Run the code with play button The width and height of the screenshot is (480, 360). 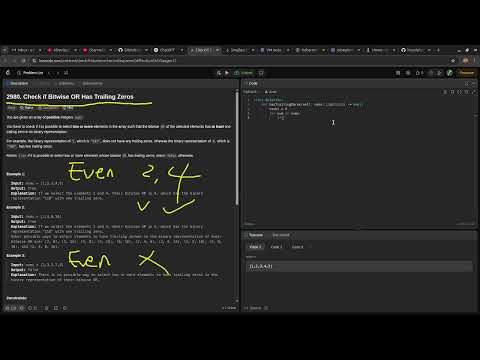[x=227, y=73]
